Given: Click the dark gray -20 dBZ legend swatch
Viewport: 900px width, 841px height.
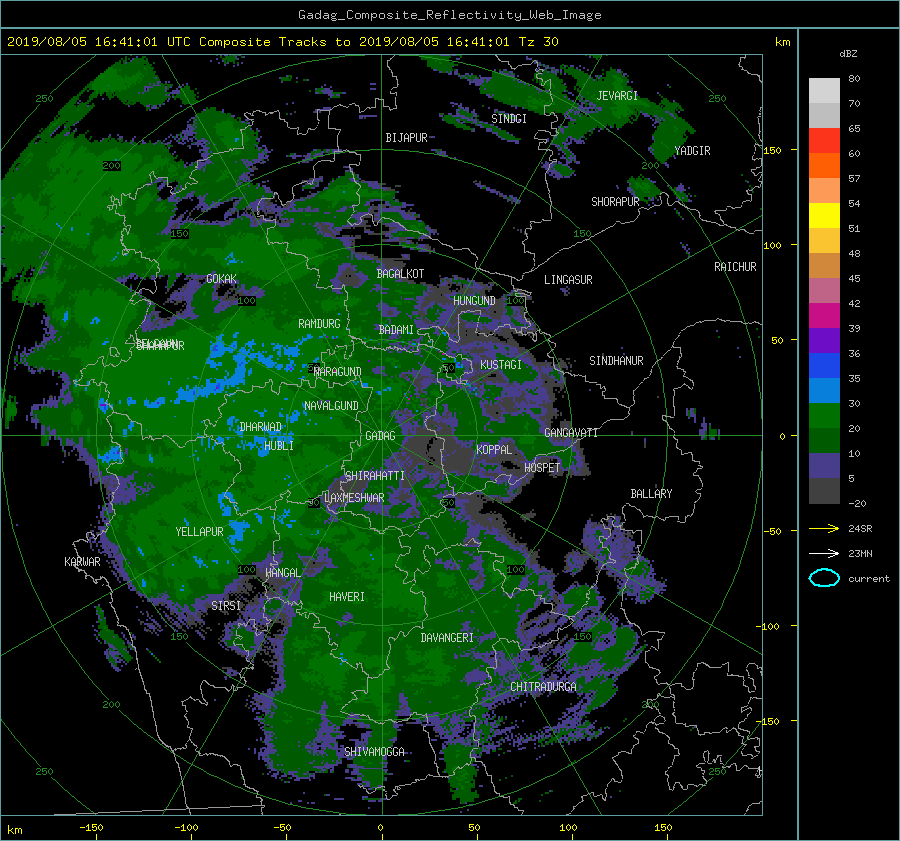Looking at the screenshot, I should click(x=824, y=491).
